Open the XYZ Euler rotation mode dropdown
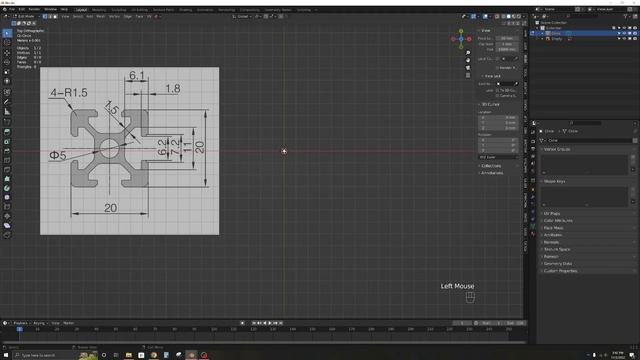Screen dimensions: 640x360 [x=498, y=157]
